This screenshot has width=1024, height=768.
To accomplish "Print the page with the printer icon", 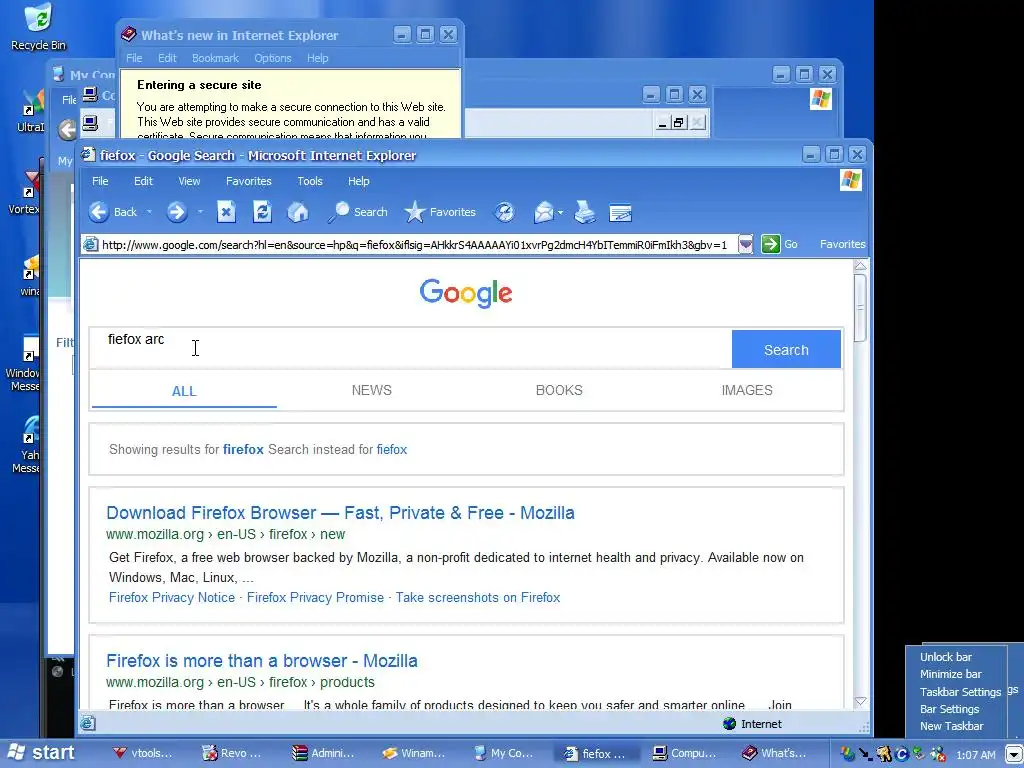I will point(584,212).
